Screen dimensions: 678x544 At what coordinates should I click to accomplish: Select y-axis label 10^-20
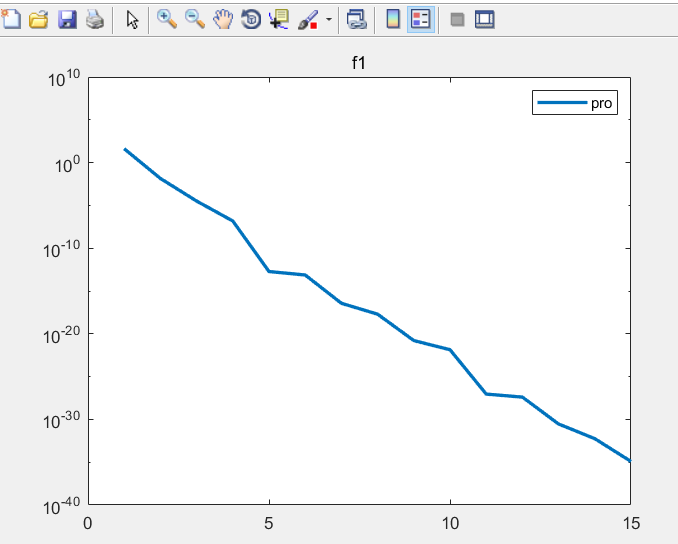tap(62, 335)
